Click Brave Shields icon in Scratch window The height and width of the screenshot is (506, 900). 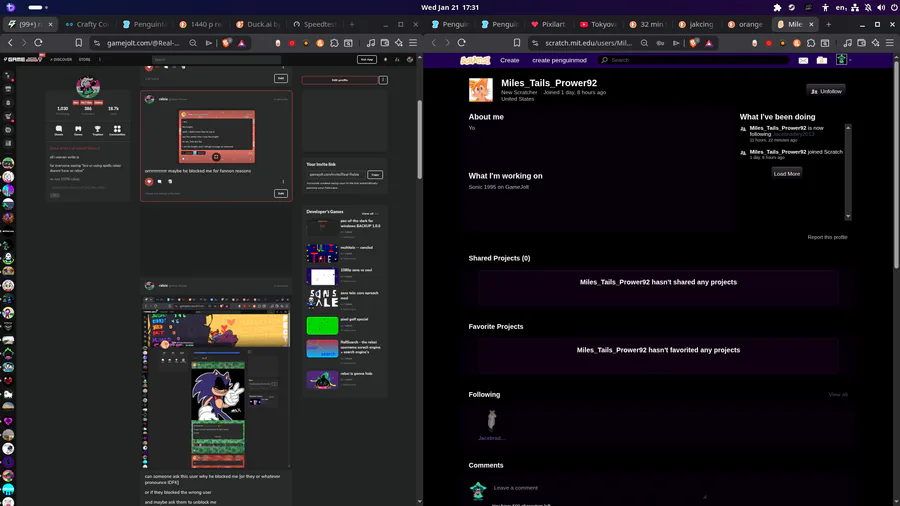(x=694, y=43)
